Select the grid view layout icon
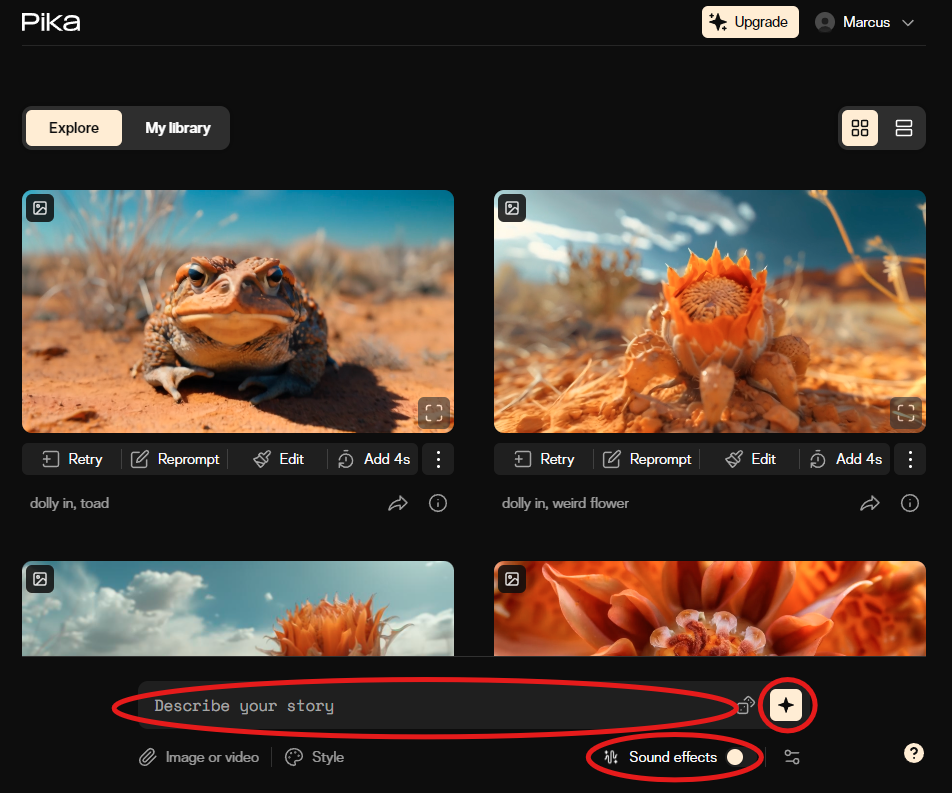The height and width of the screenshot is (793, 952). (859, 128)
